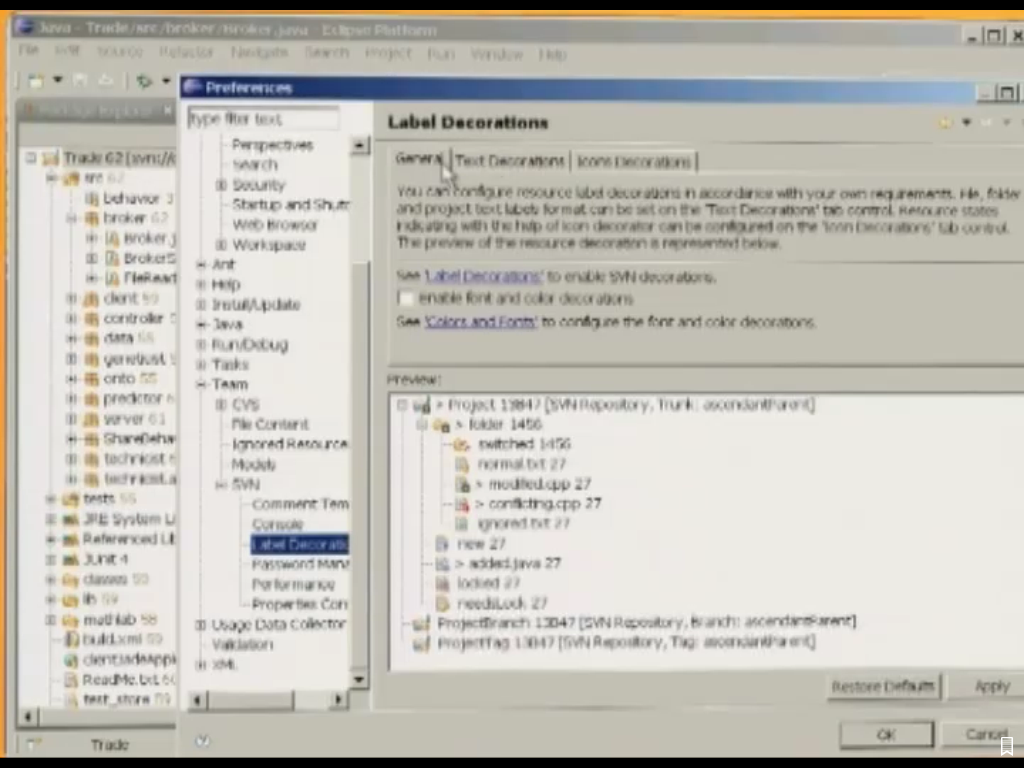
Task: Click the JUnit 4 library icon
Action: tap(70, 560)
